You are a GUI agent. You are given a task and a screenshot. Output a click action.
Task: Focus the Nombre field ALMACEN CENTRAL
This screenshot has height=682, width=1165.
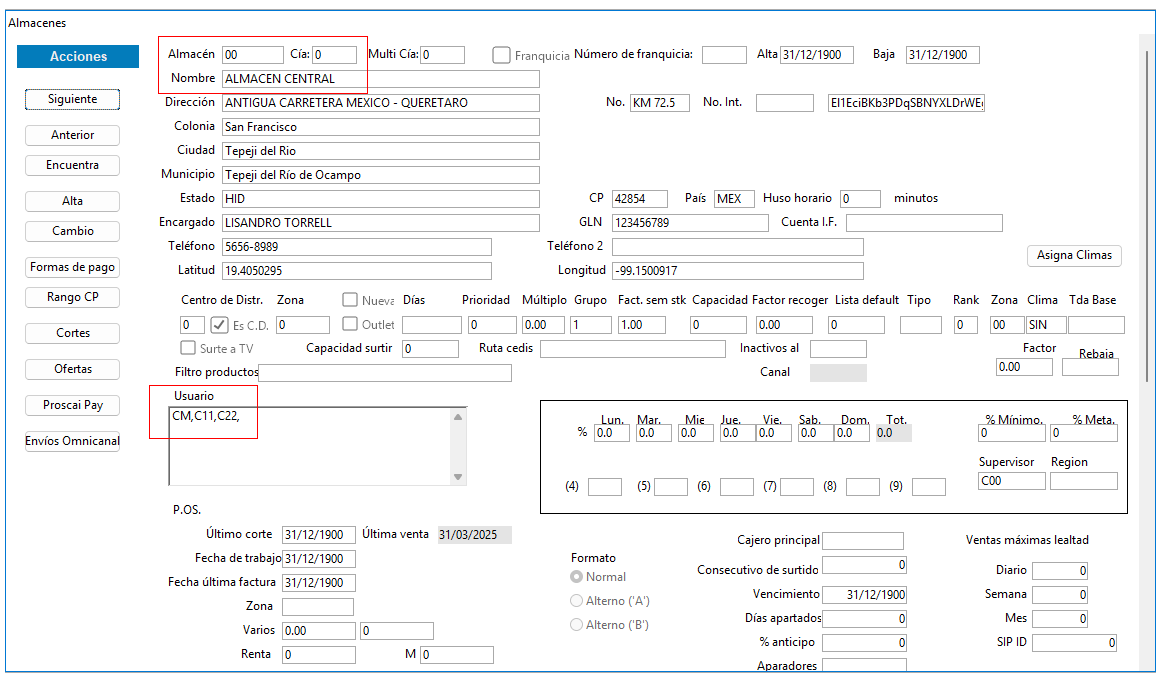pyautogui.click(x=380, y=79)
